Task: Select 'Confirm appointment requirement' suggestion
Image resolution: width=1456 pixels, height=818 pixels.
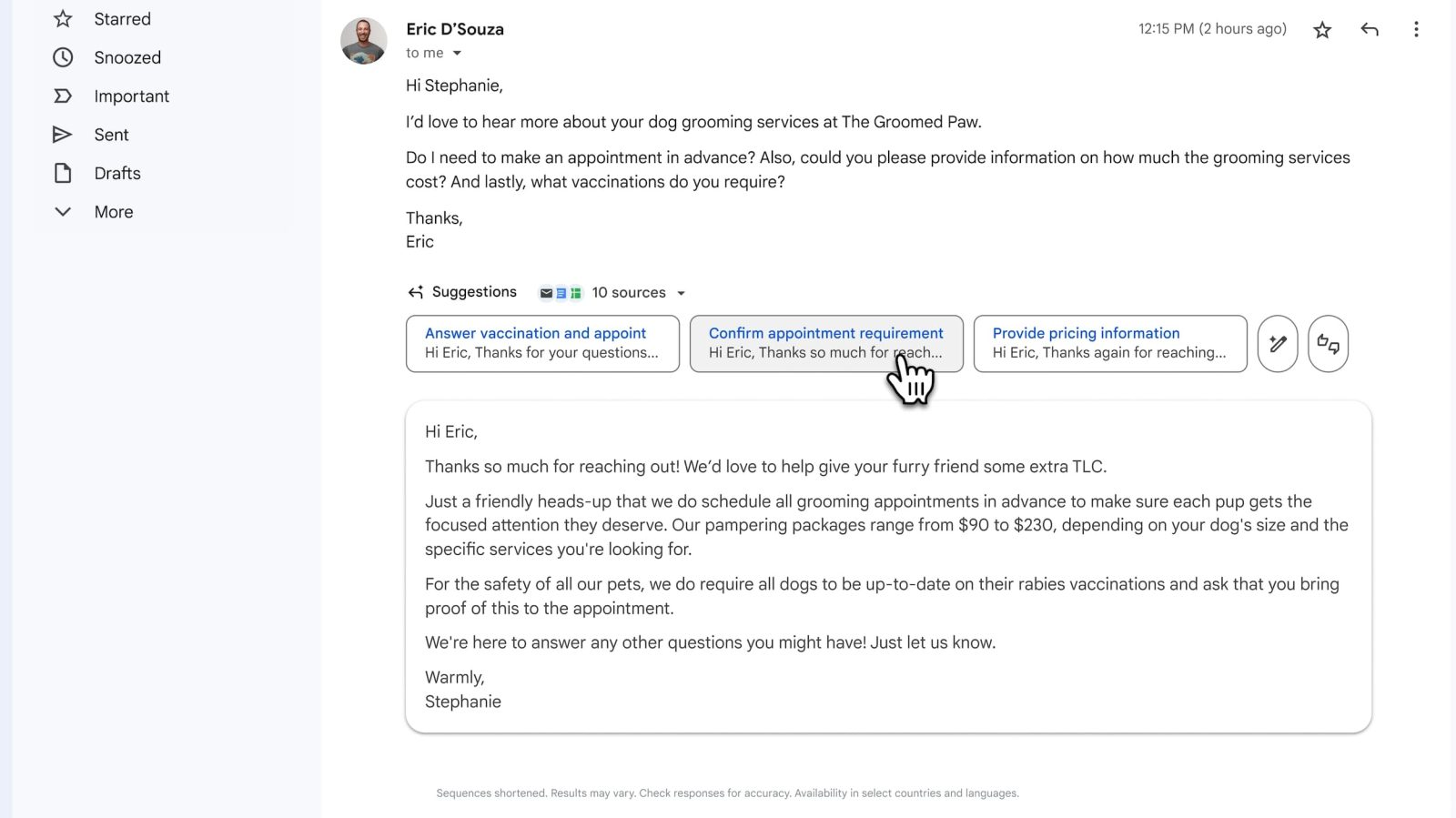Action: click(x=825, y=343)
